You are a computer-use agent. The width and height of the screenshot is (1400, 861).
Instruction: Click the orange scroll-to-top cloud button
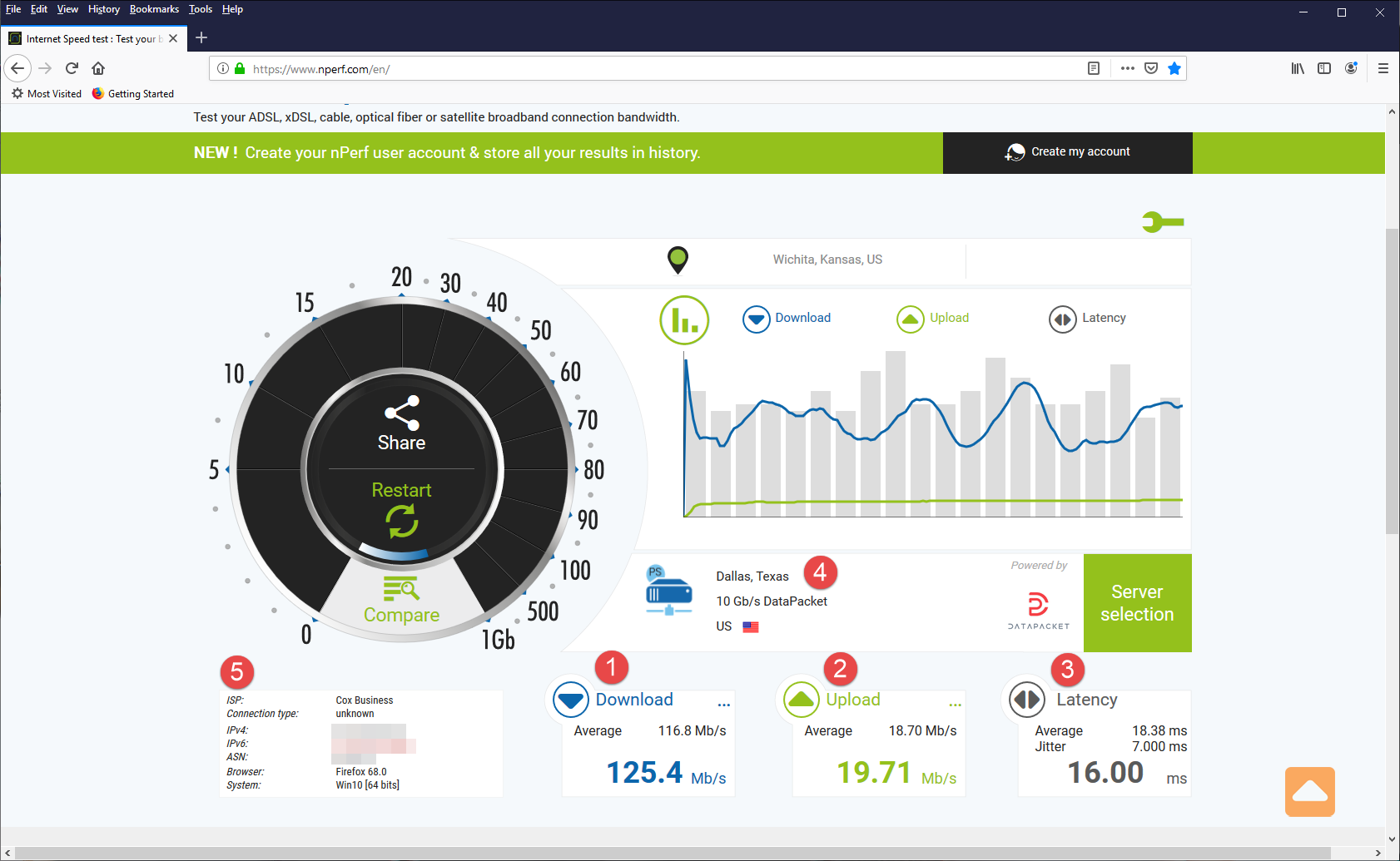[1310, 792]
